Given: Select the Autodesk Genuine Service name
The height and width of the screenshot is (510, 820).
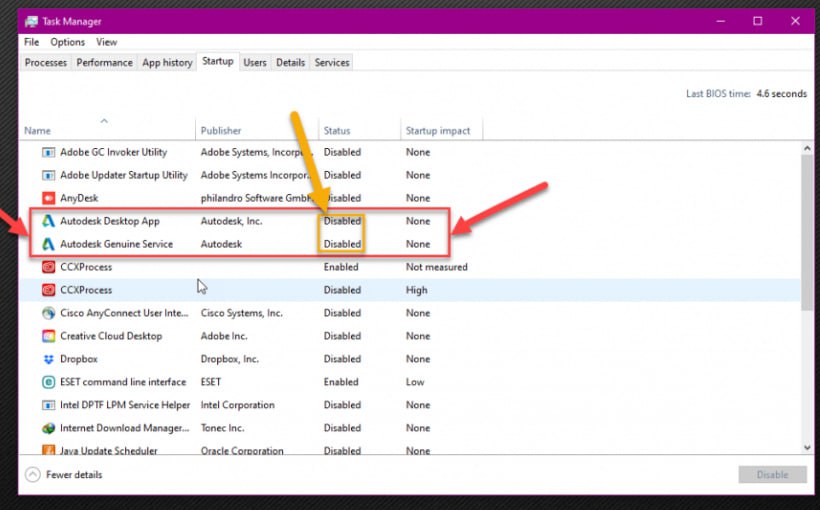Looking at the screenshot, I should [x=116, y=244].
